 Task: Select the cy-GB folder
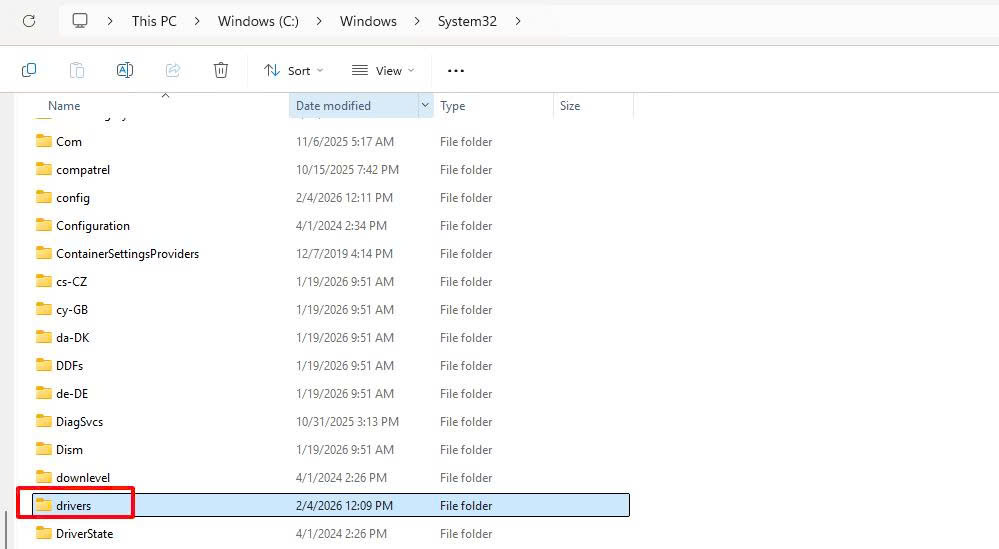[331, 310]
